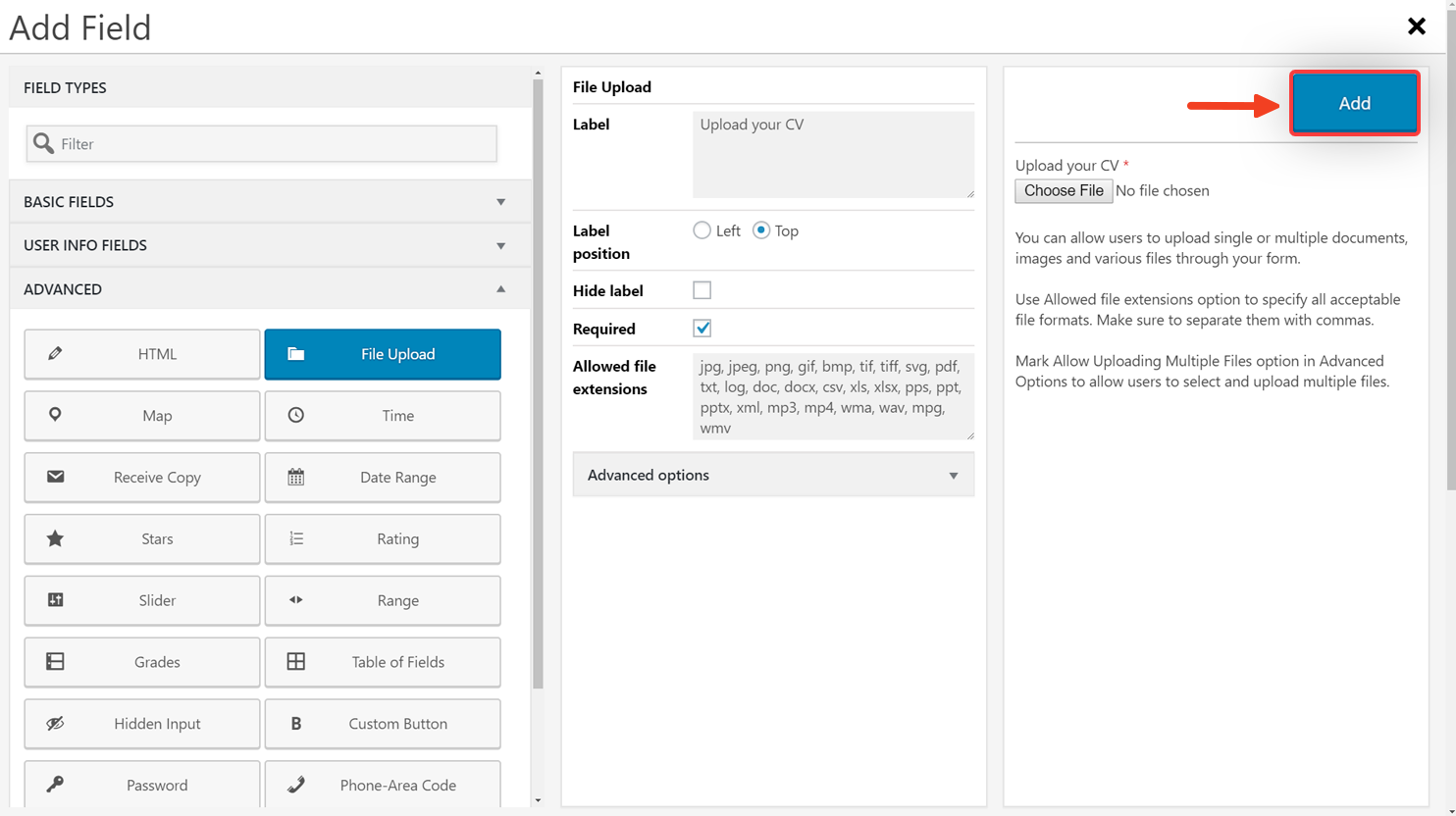Select the Date Range field
Screen dimensions: 1456x816
coord(383,478)
